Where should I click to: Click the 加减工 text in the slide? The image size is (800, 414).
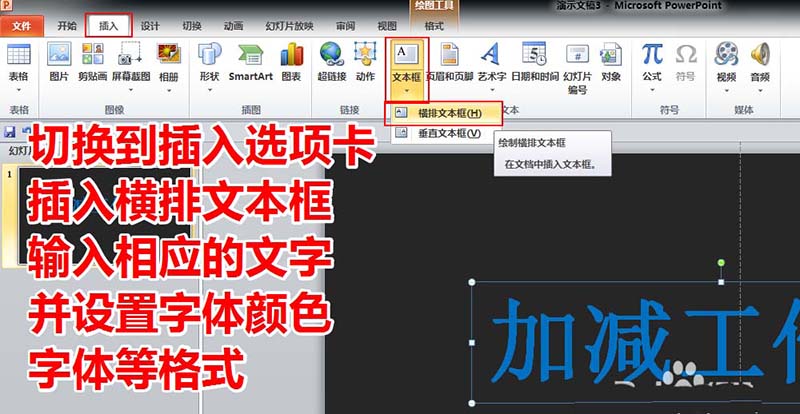627,341
